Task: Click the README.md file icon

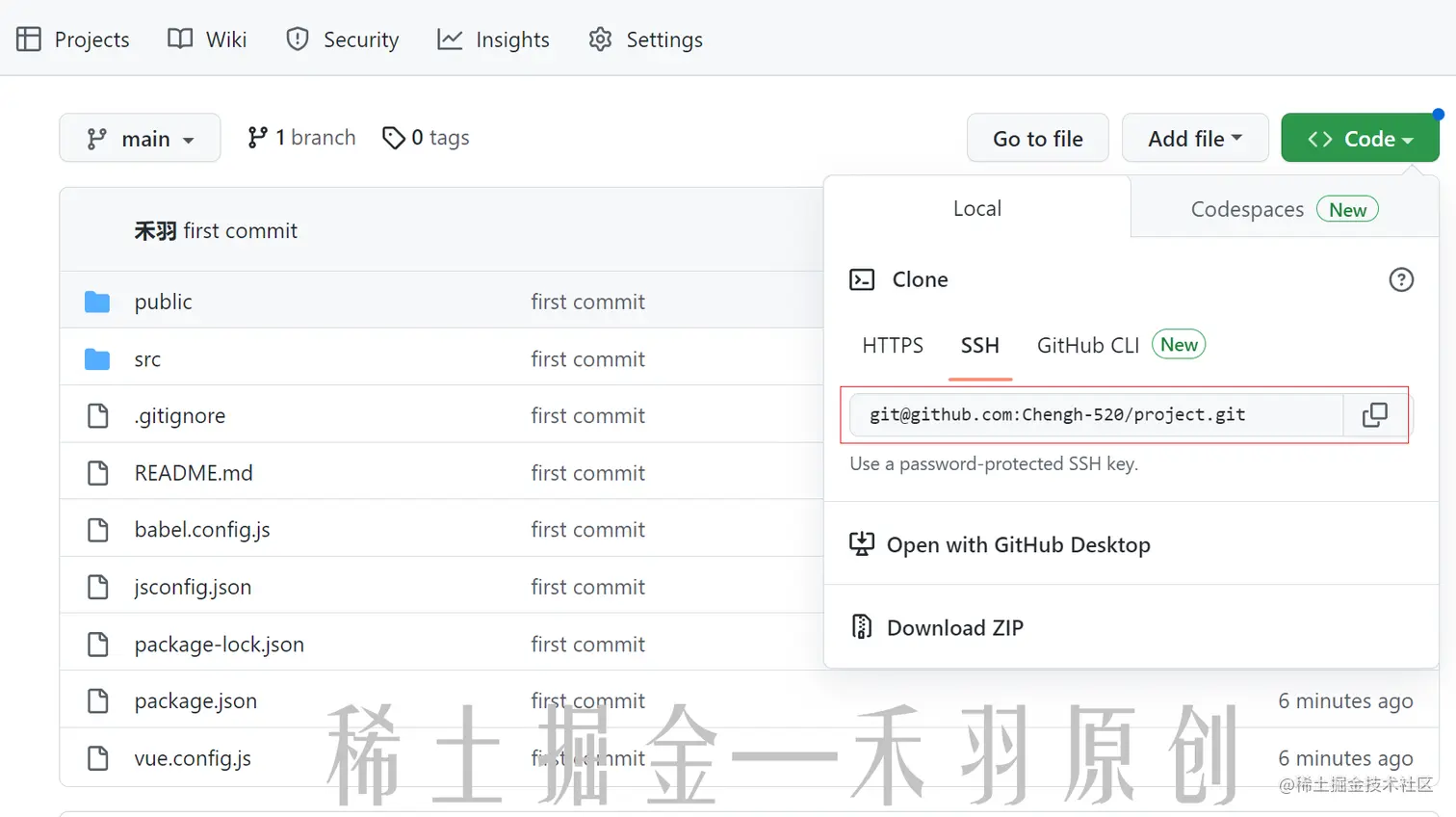Action: click(97, 473)
